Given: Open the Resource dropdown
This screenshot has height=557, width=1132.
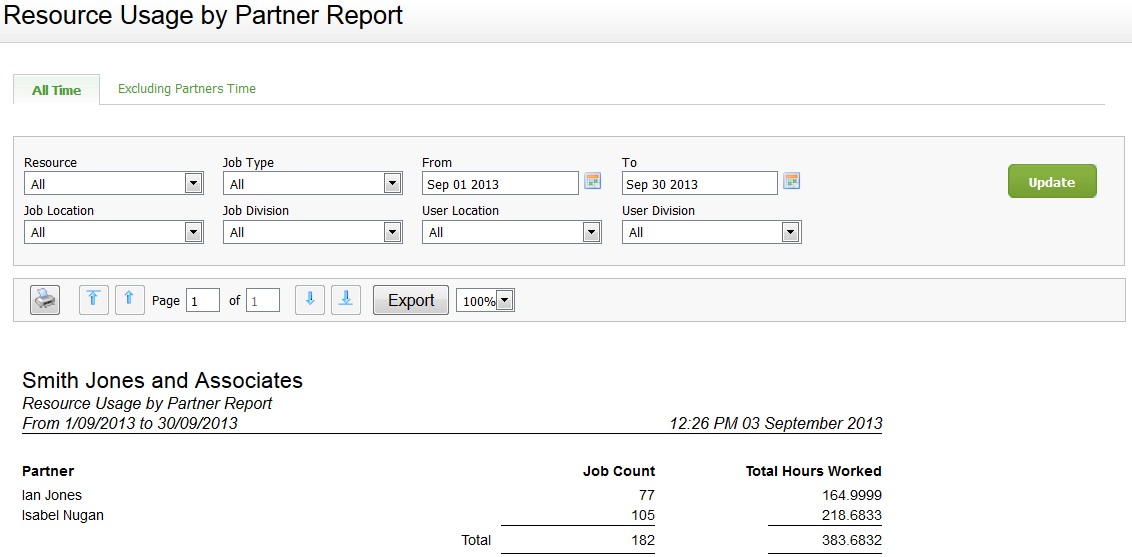Looking at the screenshot, I should click(113, 184).
